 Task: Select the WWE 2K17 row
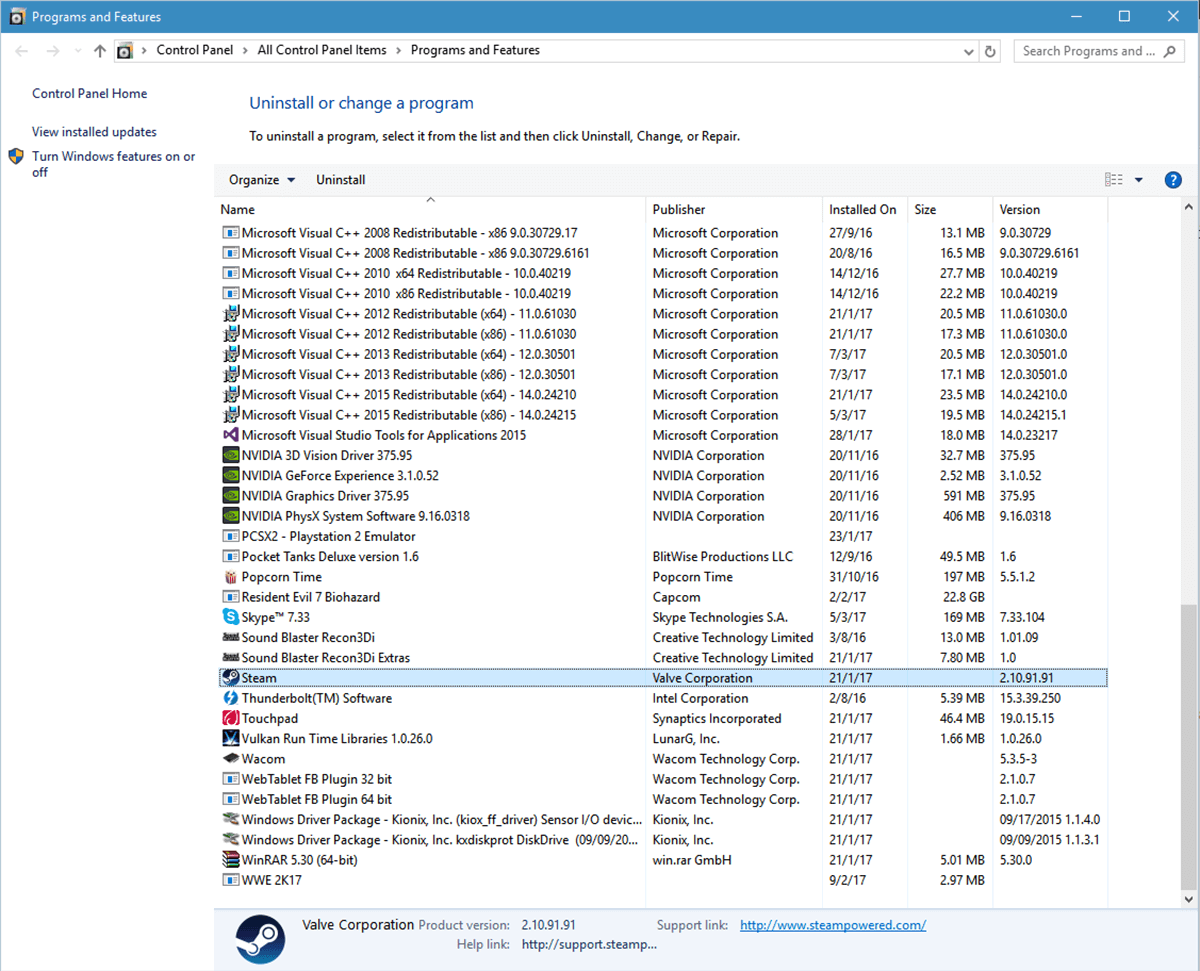(x=663, y=880)
